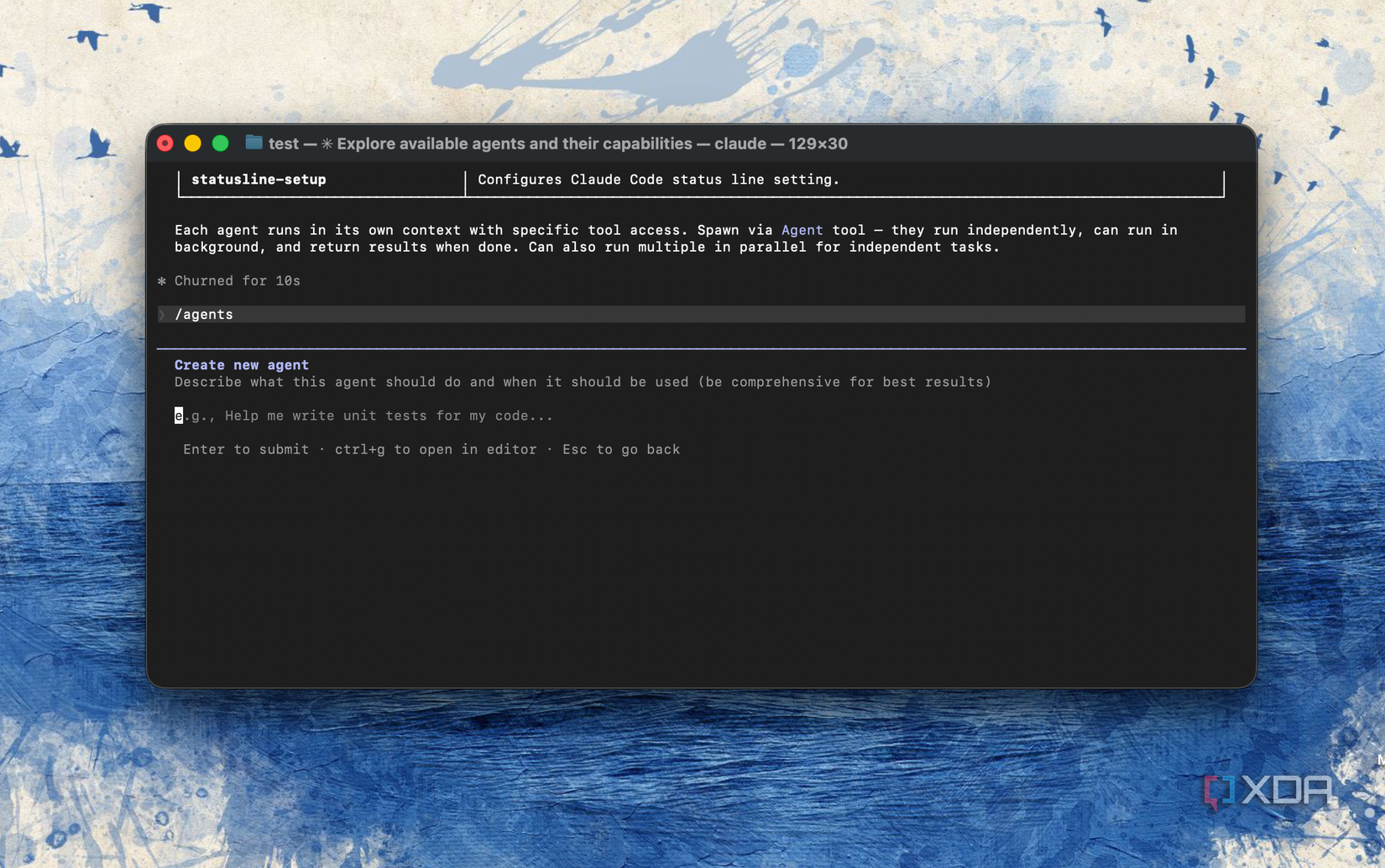Click the XDA logo watermark
Screen dimensions: 1385x868
(1267, 790)
